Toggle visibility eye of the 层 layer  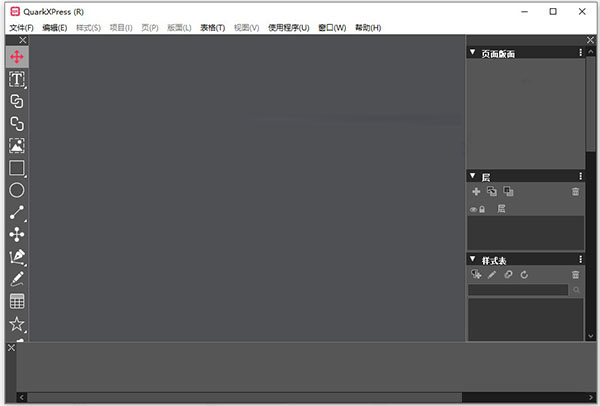(x=473, y=209)
